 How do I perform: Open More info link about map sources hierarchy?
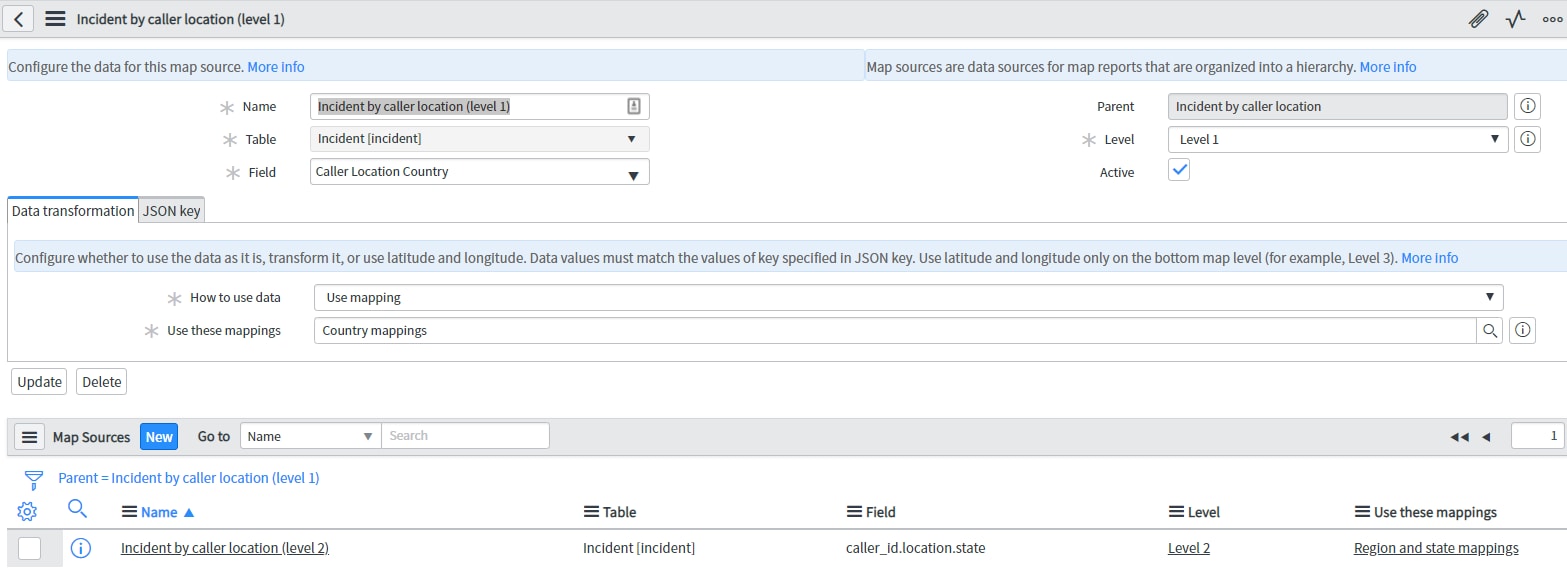tap(1388, 67)
